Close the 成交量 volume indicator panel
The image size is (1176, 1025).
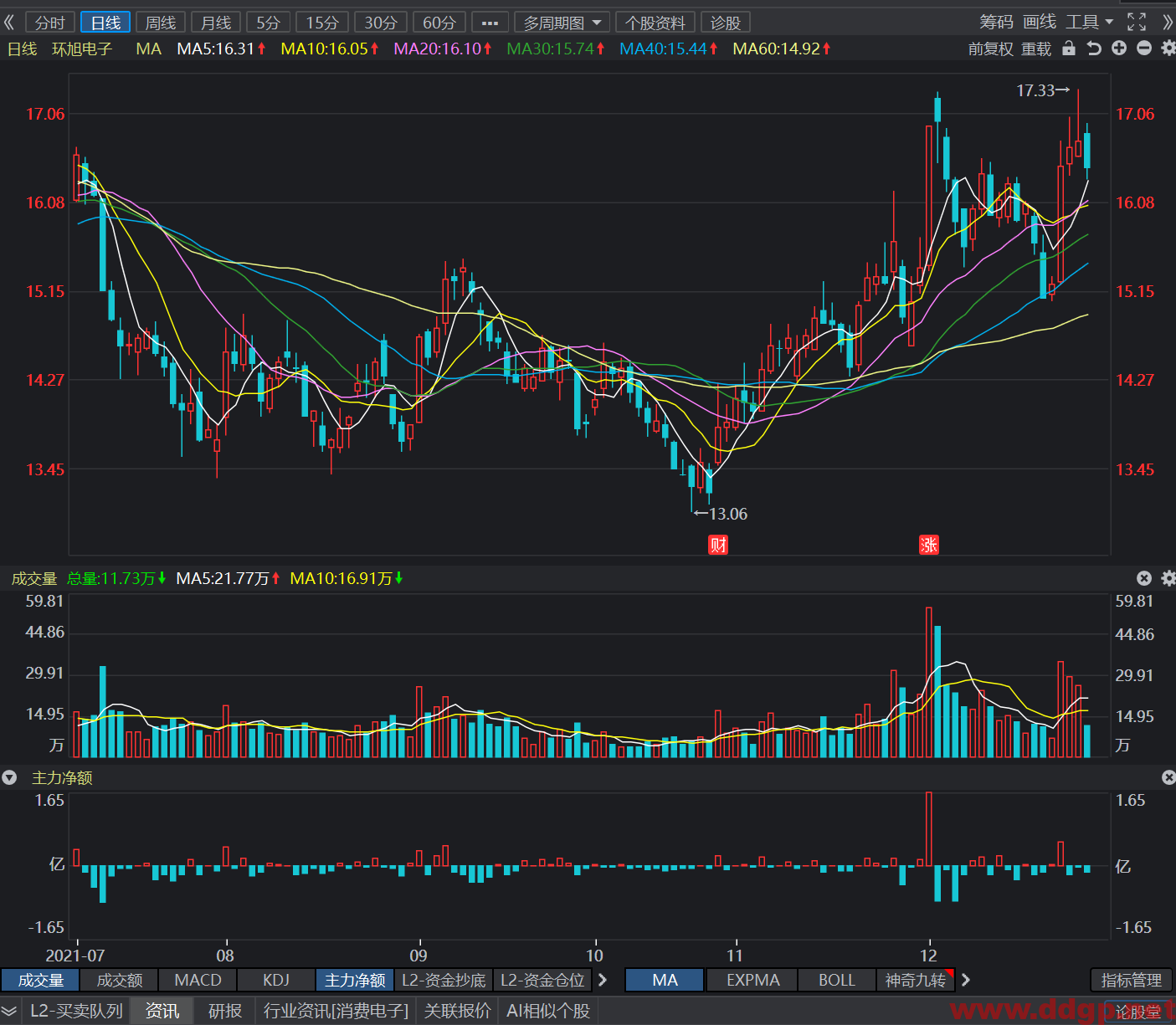pyautogui.click(x=1144, y=578)
